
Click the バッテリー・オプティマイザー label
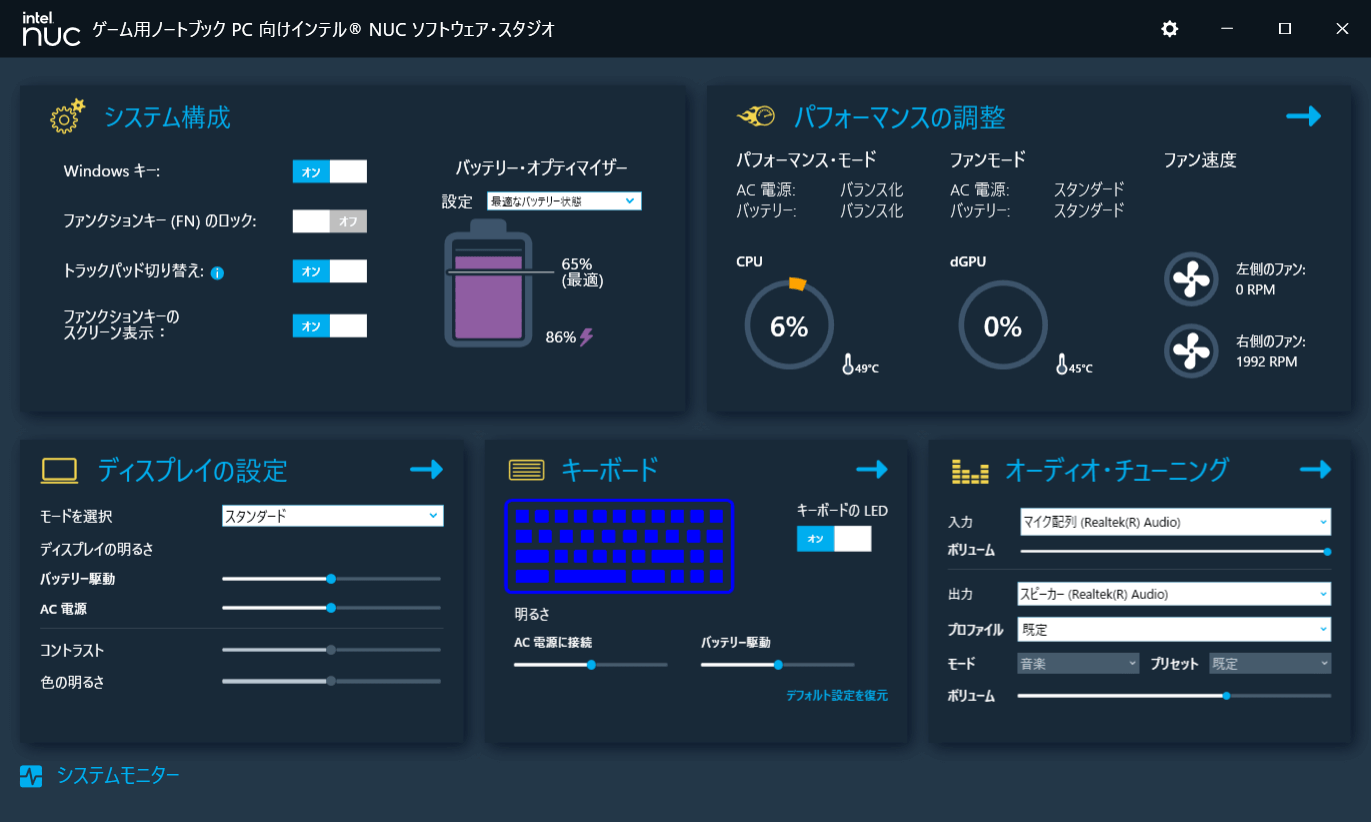click(542, 167)
